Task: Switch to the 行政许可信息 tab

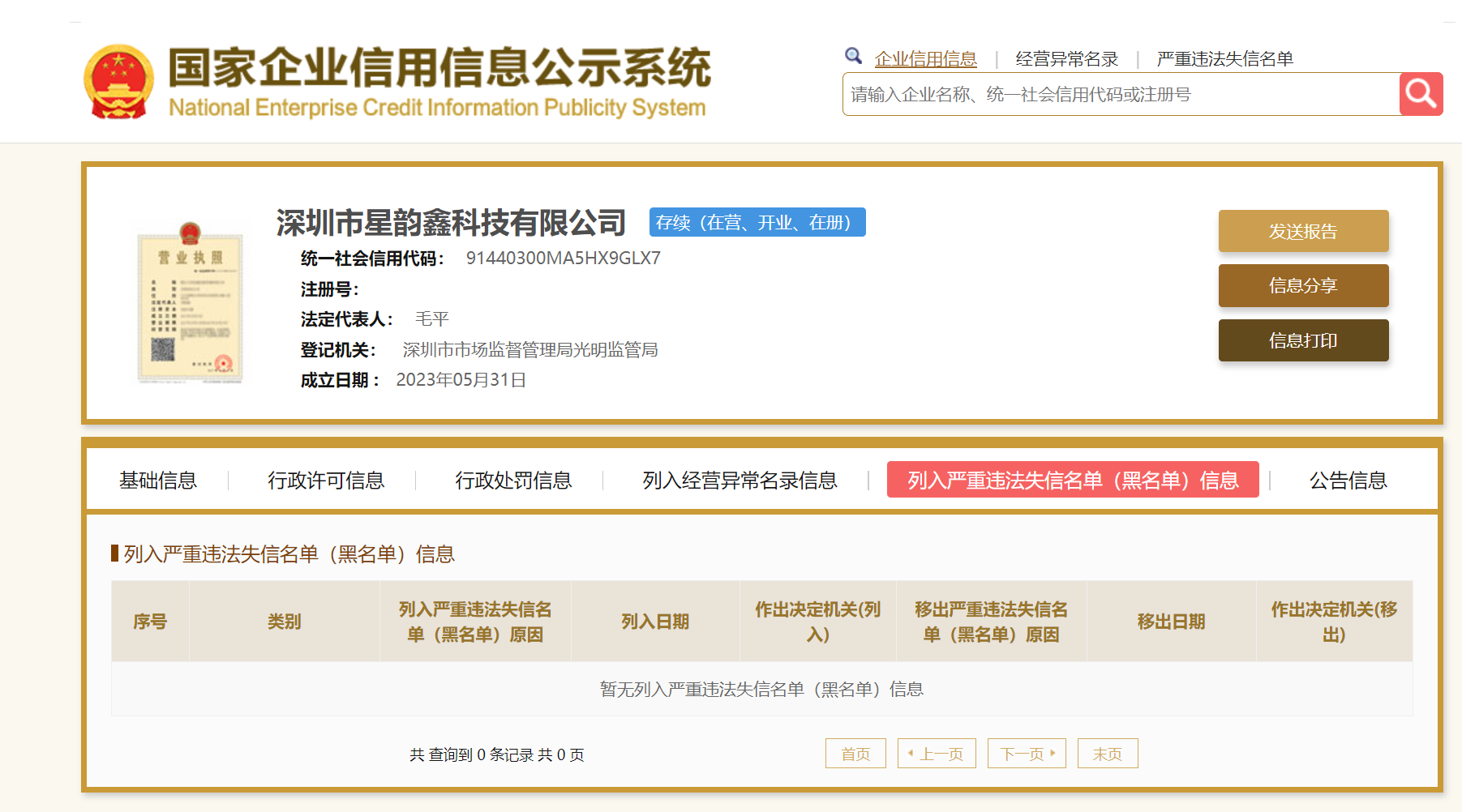Action: 326,481
